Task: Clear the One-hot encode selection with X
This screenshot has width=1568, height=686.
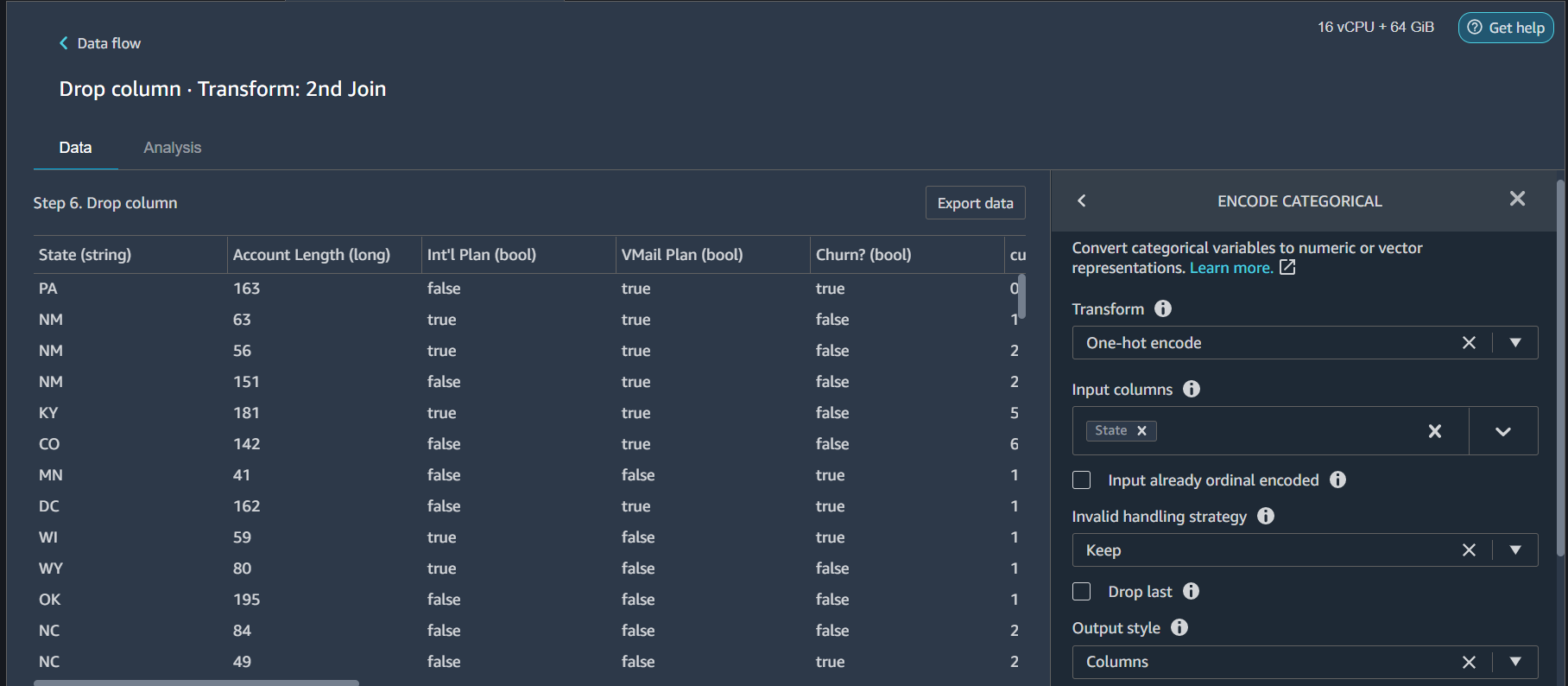Action: pyautogui.click(x=1469, y=343)
